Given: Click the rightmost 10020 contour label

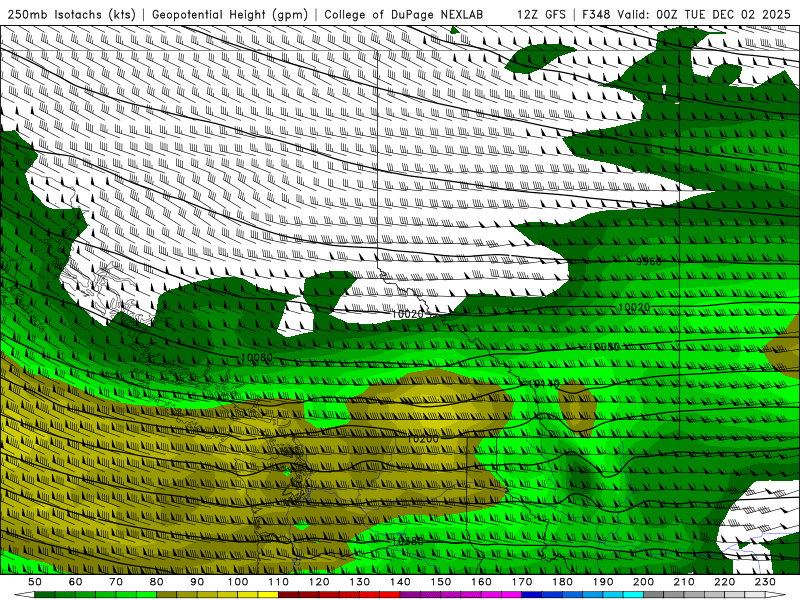Looking at the screenshot, I should coord(634,307).
